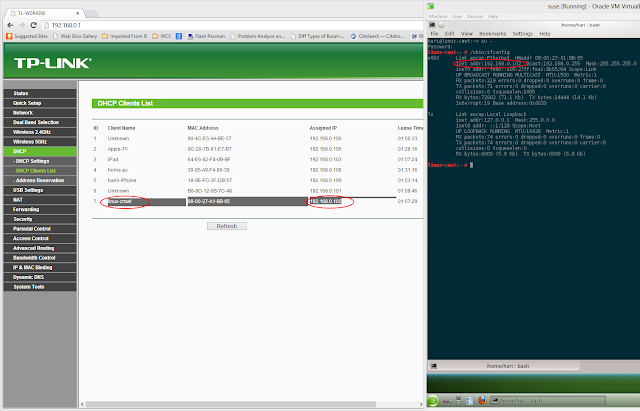Open the Flash Pacman bookmark
Image resolution: width=640 pixels, height=411 pixels.
(206, 36)
